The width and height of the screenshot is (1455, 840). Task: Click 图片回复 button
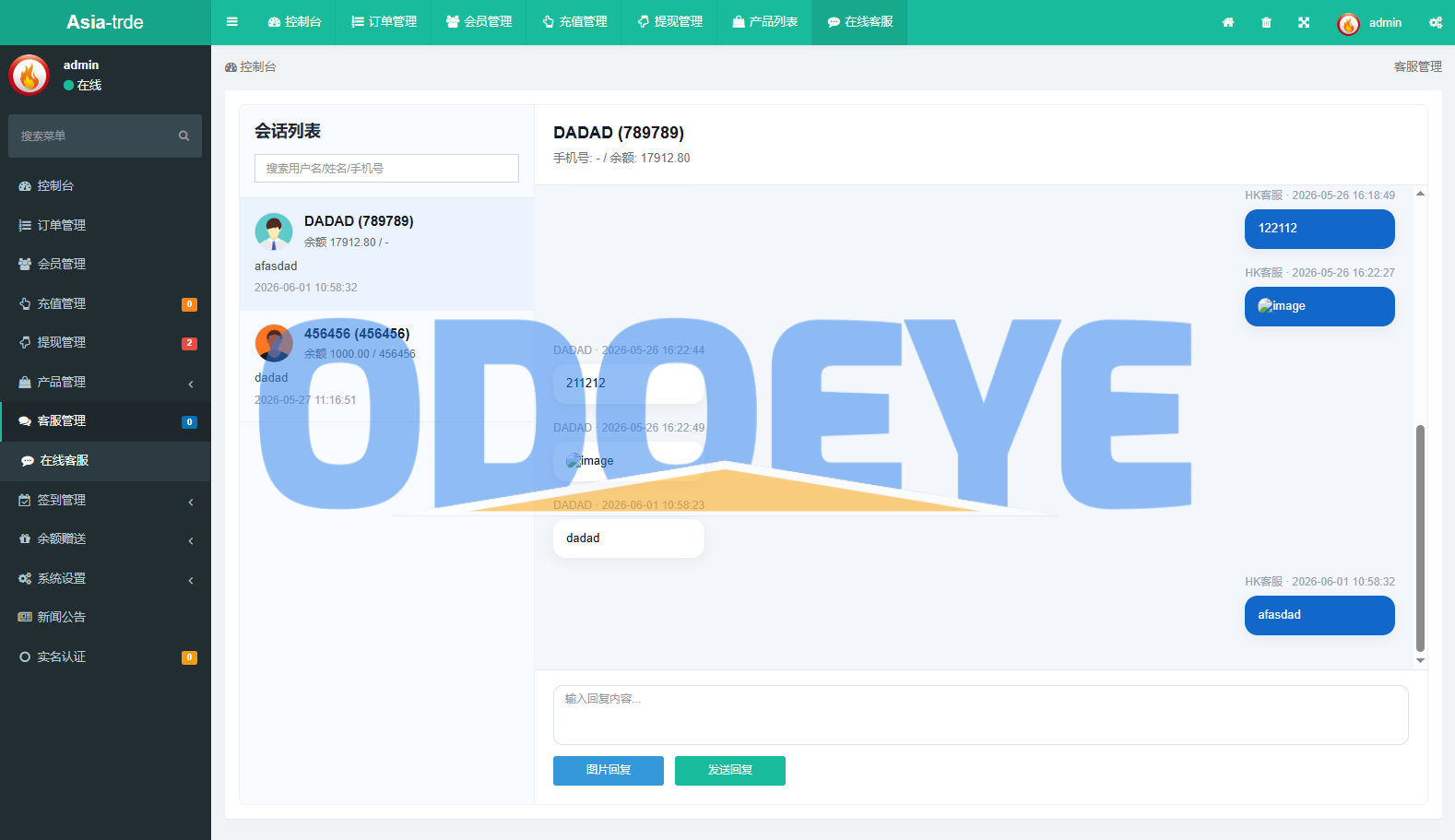point(609,771)
